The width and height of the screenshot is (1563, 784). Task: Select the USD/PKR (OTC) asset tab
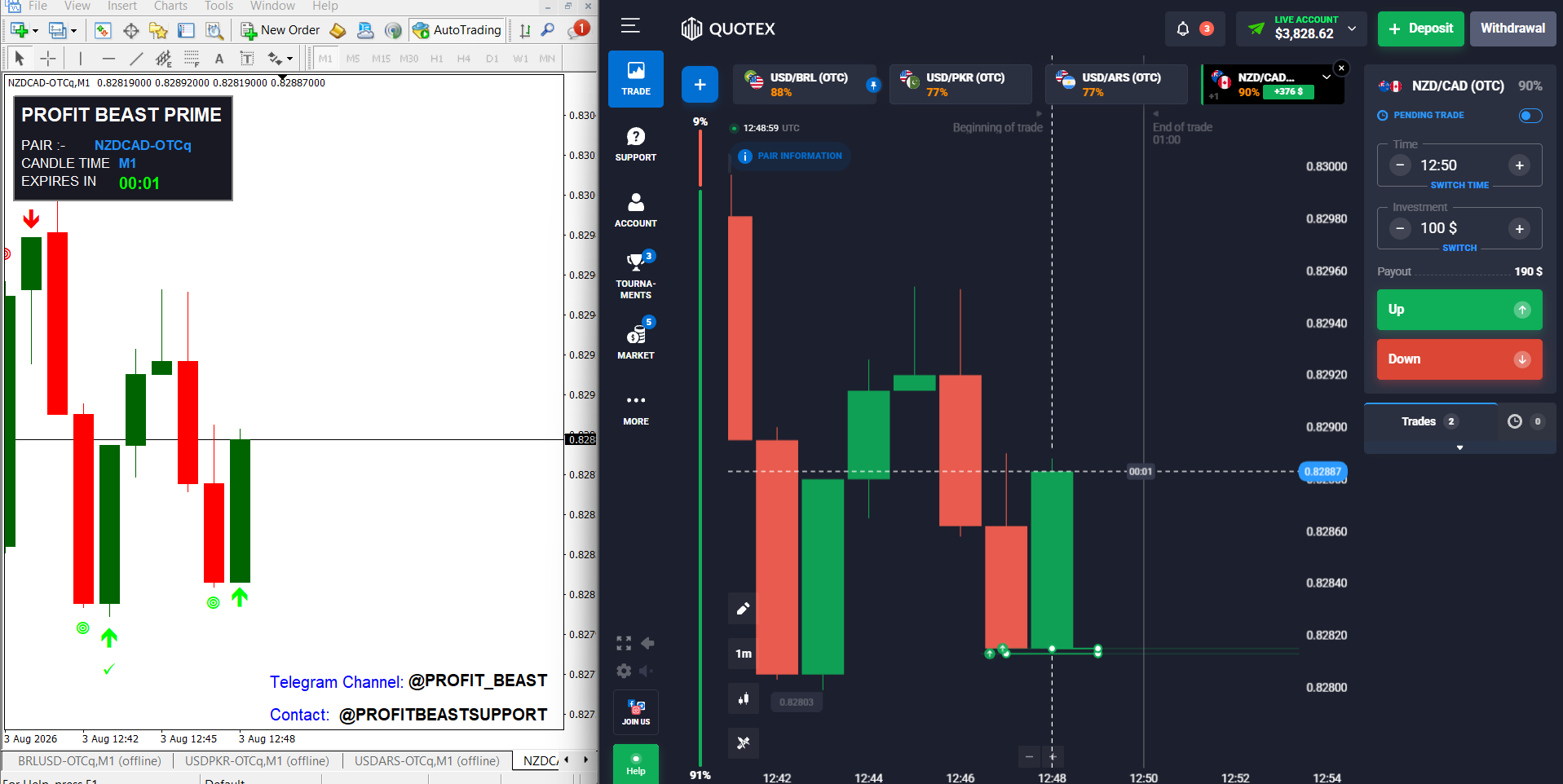click(960, 84)
